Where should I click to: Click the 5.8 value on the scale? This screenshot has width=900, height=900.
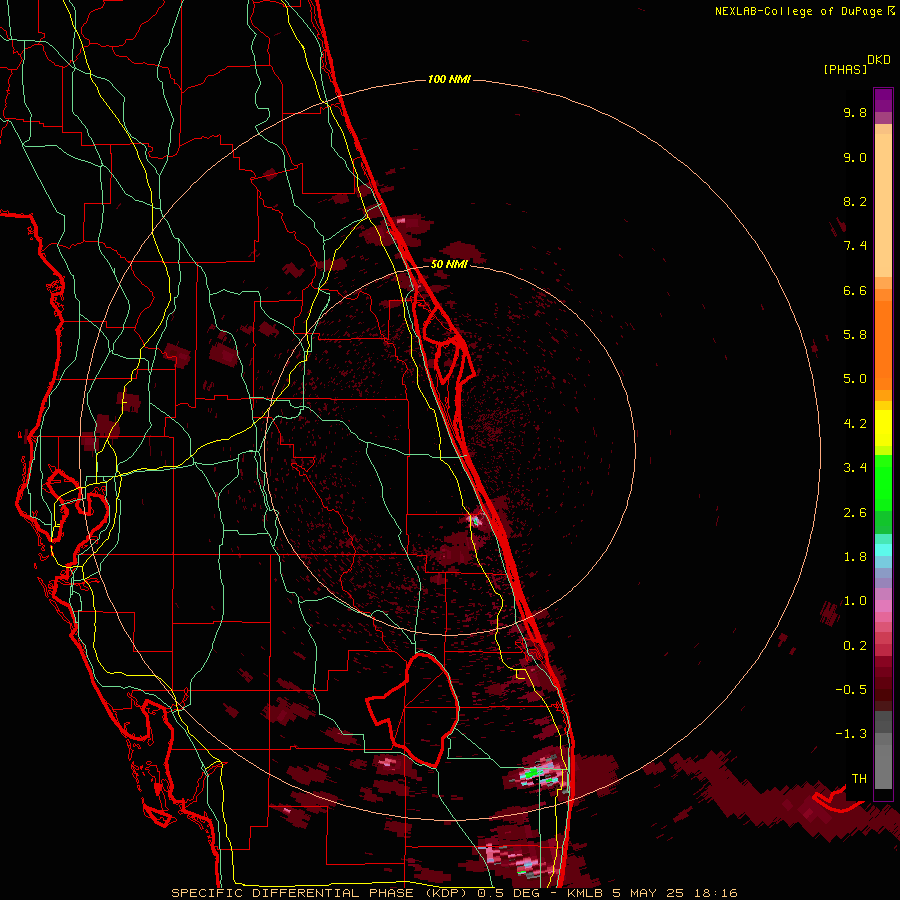click(x=855, y=335)
